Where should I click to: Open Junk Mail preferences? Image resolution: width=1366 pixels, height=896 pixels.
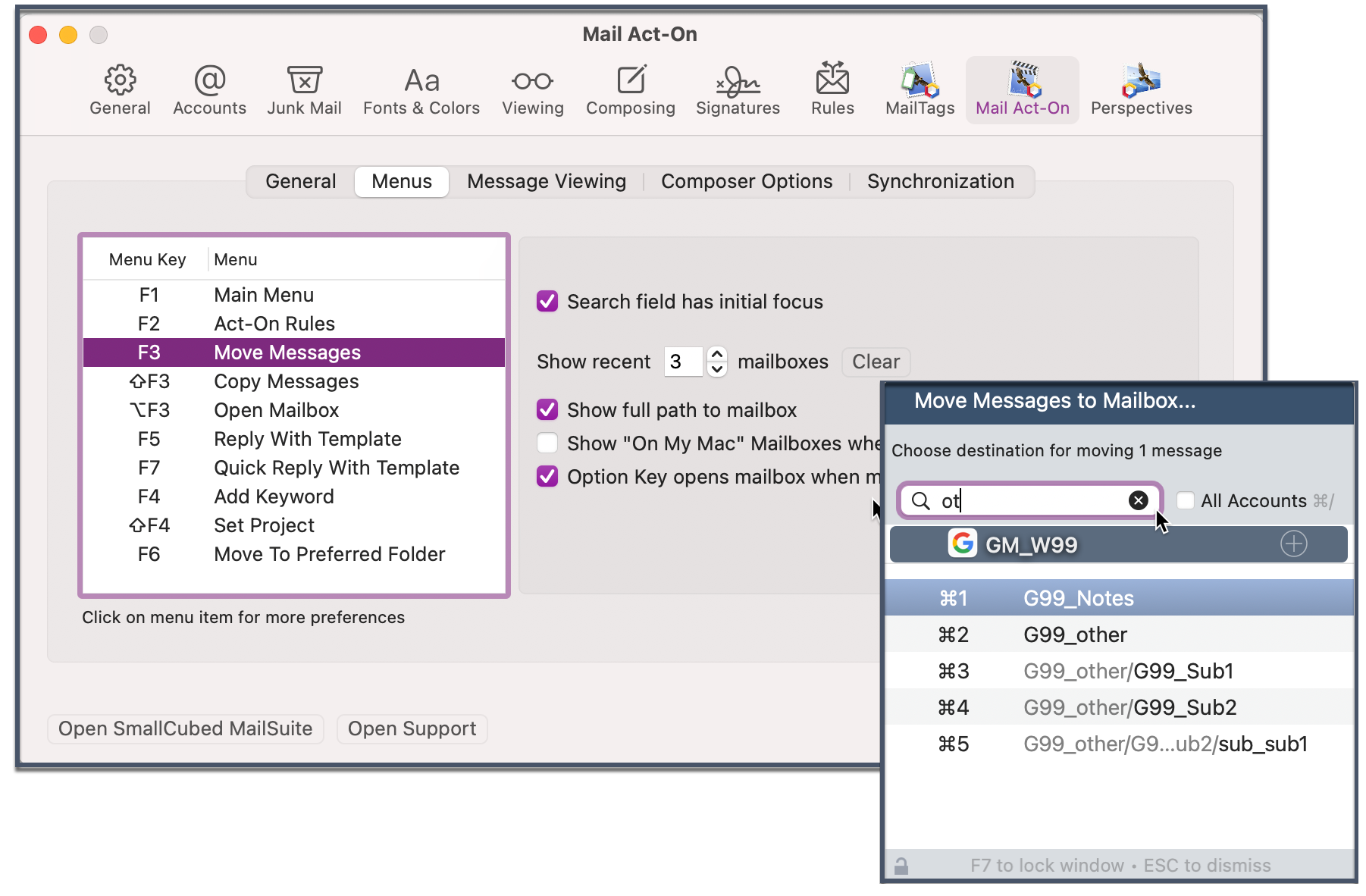[x=304, y=90]
